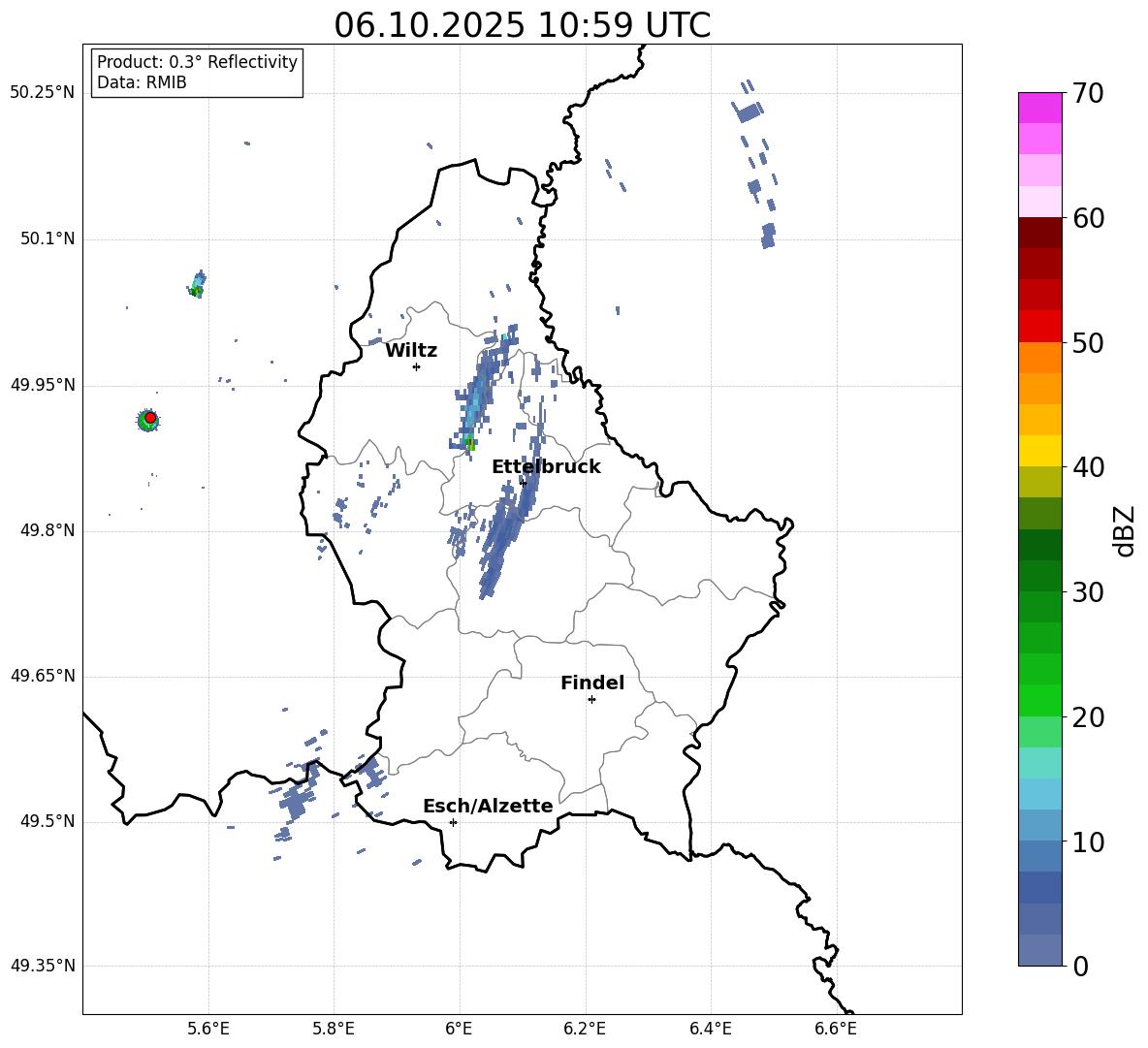Image resolution: width=1148 pixels, height=1048 pixels.
Task: Click the 49.8°N latitude label
Action: (x=48, y=530)
